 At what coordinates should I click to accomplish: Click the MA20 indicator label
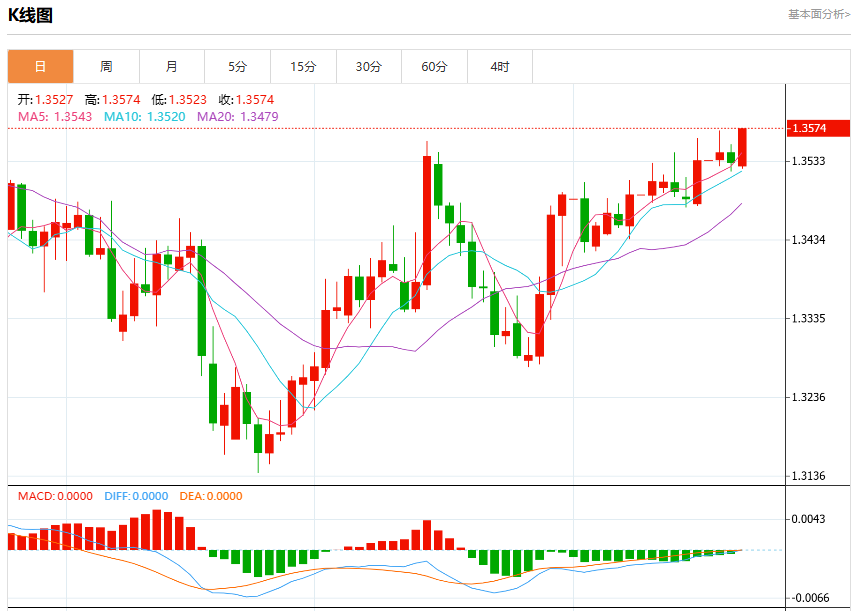[238, 116]
